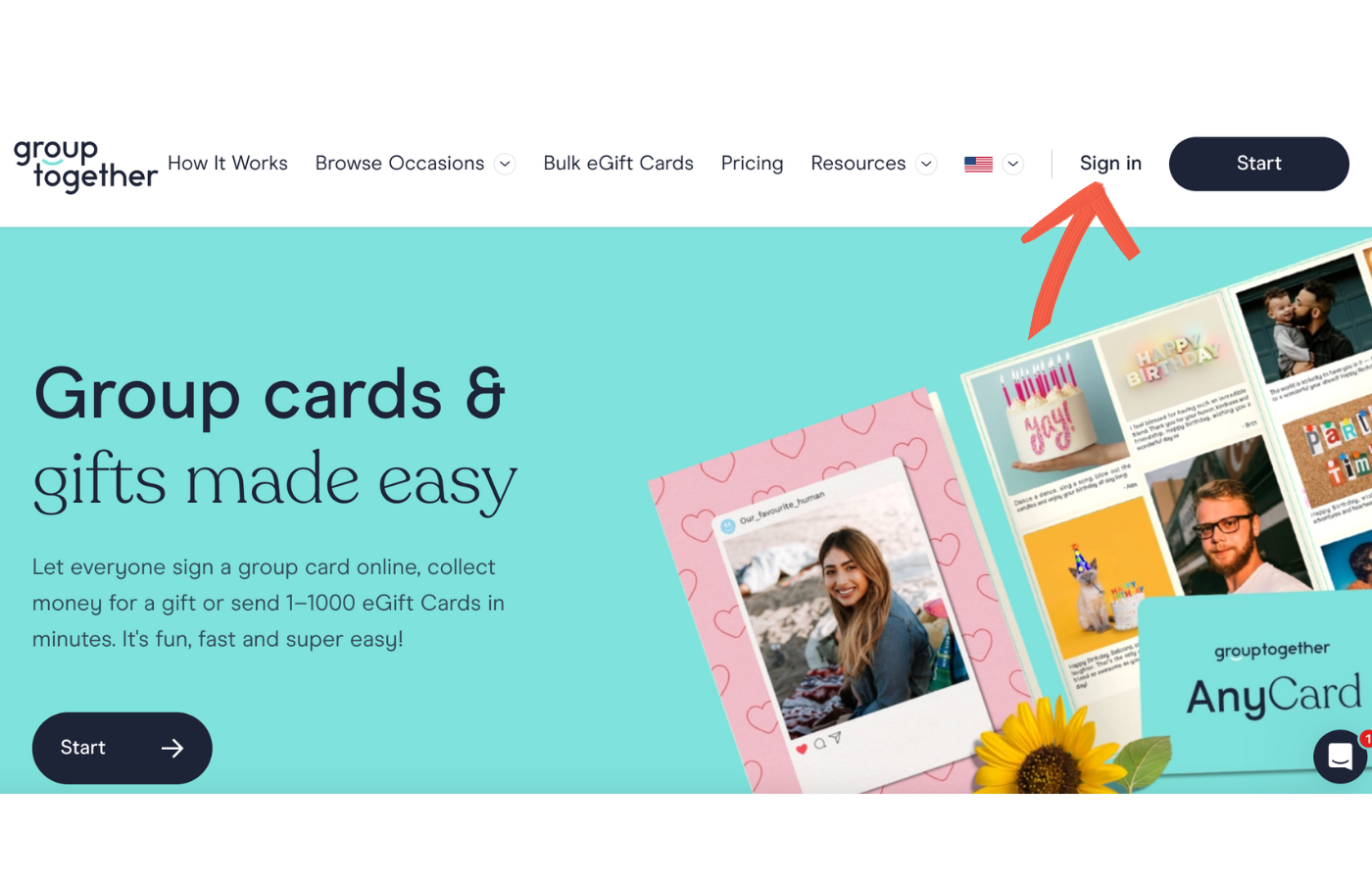Viewport: 1372px width, 882px height.
Task: Click the Sign in link
Action: pos(1110,164)
